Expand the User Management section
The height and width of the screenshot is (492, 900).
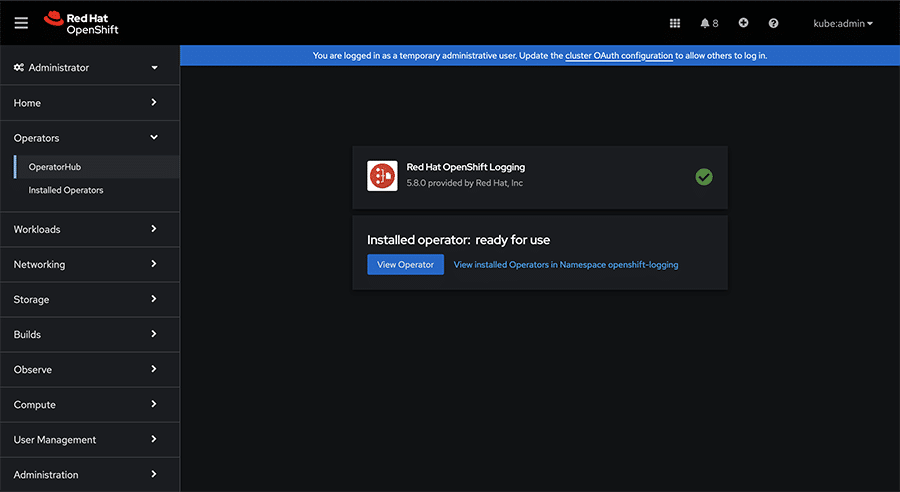coord(90,440)
